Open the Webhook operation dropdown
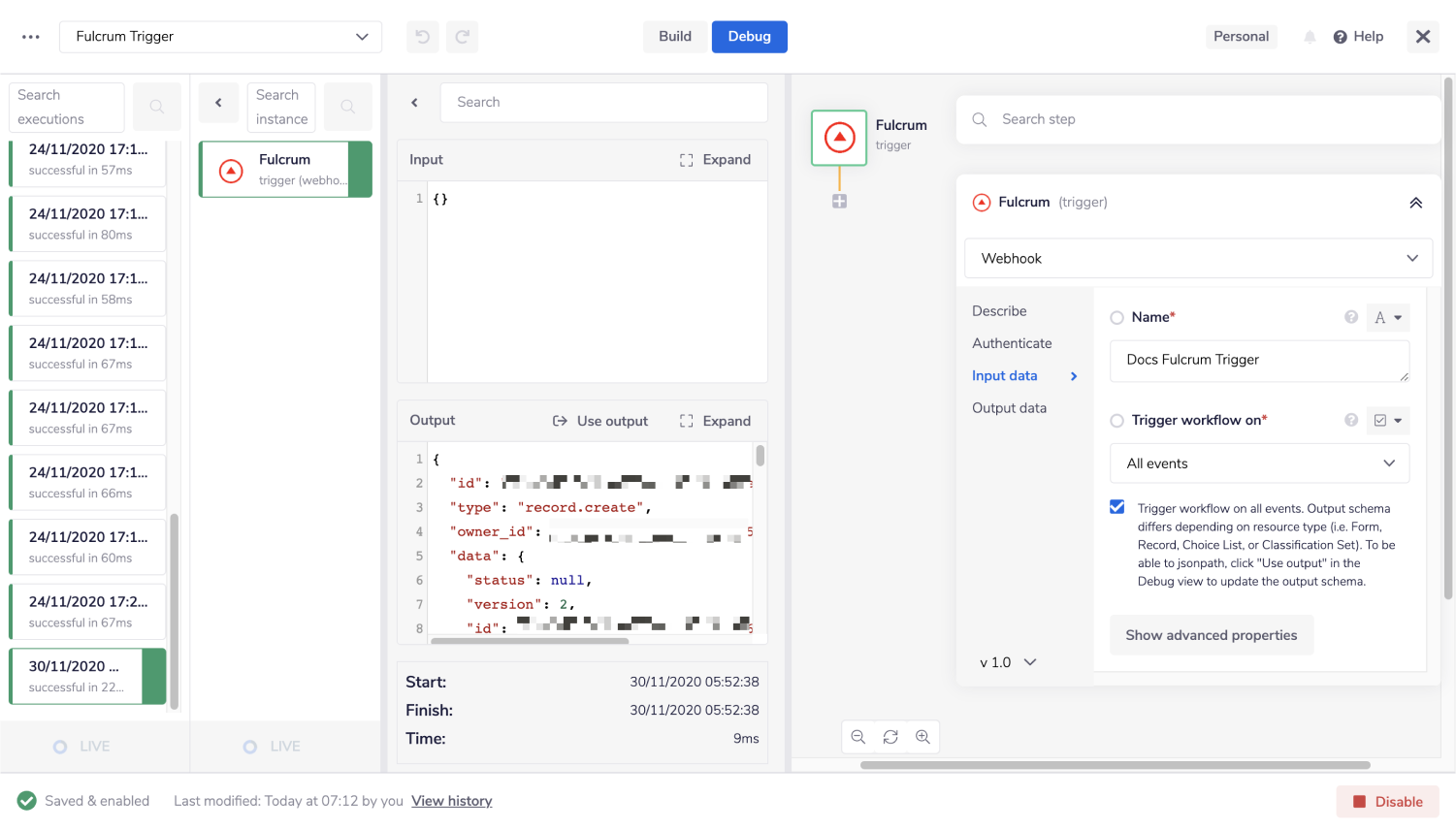Viewport: 1456px width, 830px height. click(1198, 258)
